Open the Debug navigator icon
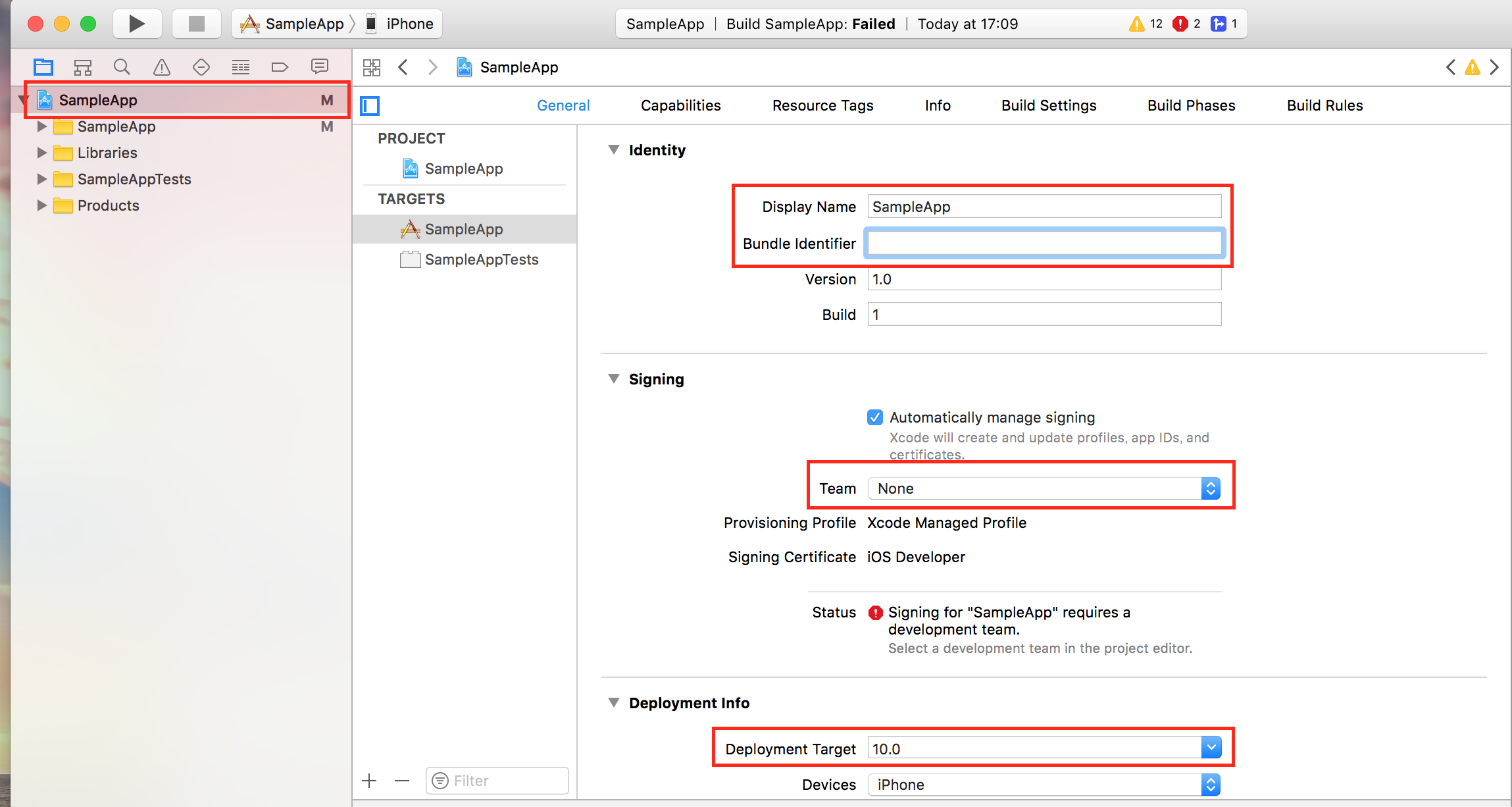This screenshot has width=1512, height=807. point(241,66)
